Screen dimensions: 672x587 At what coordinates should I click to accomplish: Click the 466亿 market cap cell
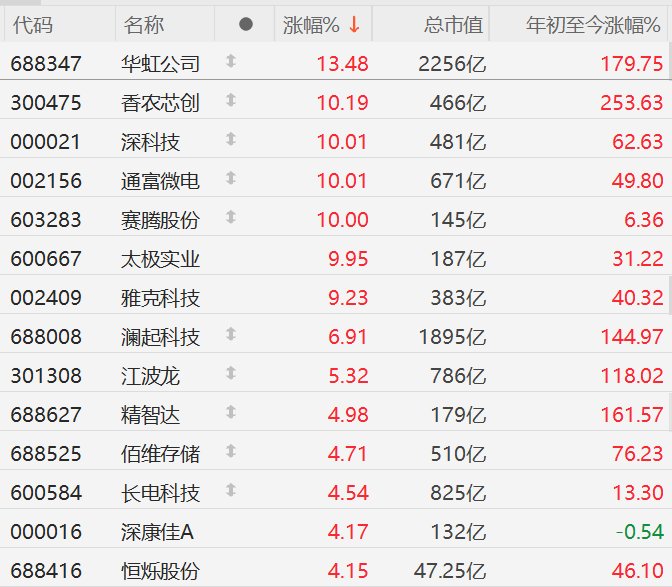[458, 103]
